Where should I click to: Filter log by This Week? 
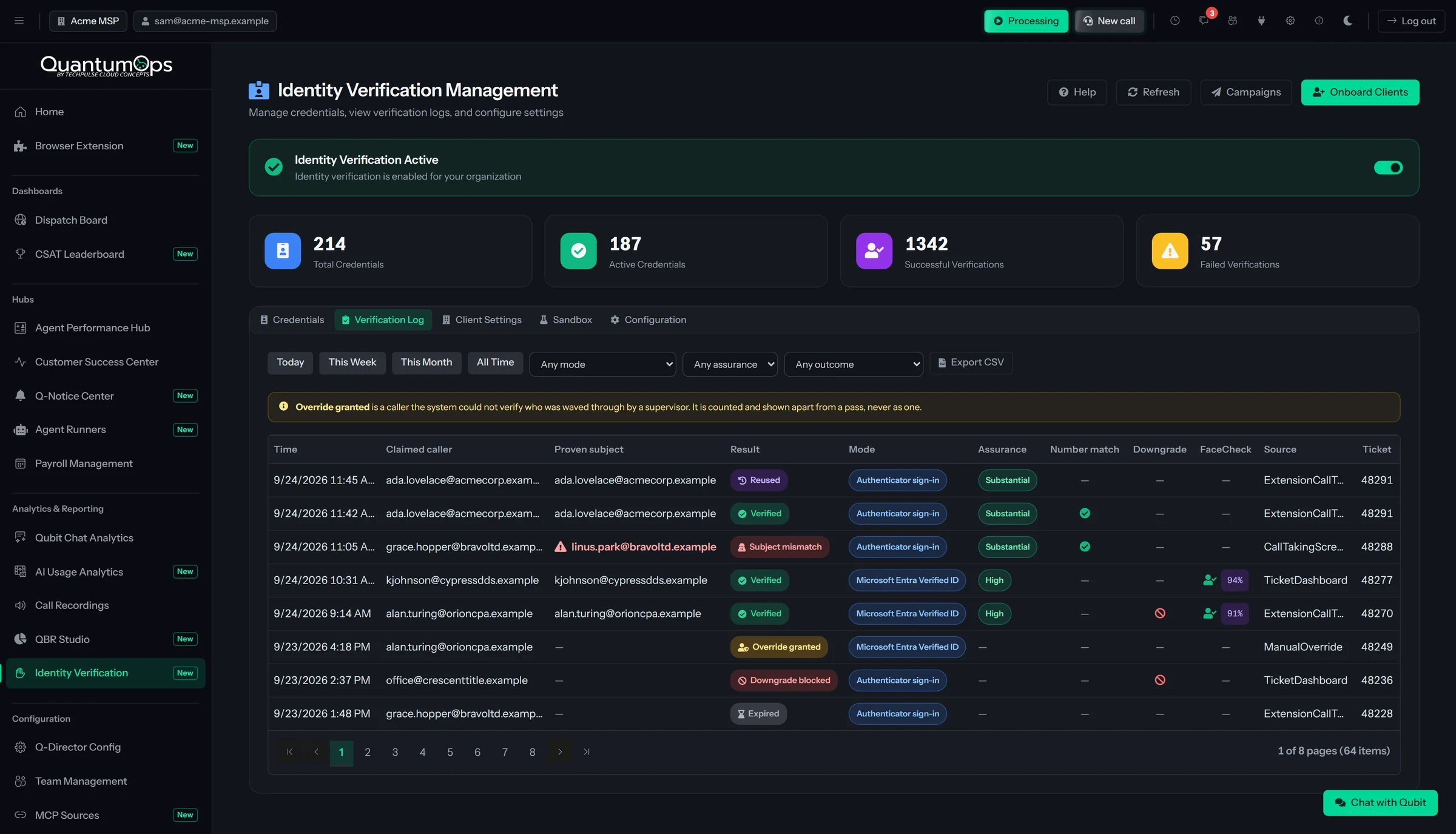coord(352,363)
